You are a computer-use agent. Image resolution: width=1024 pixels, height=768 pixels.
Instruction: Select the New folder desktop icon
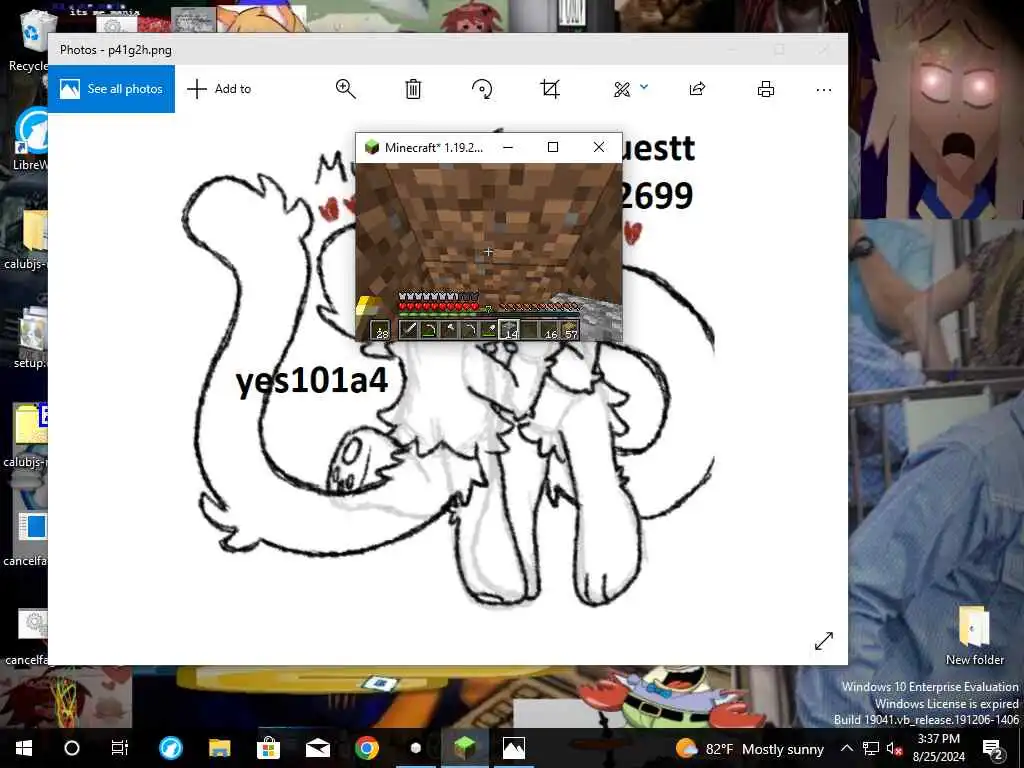coord(974,635)
